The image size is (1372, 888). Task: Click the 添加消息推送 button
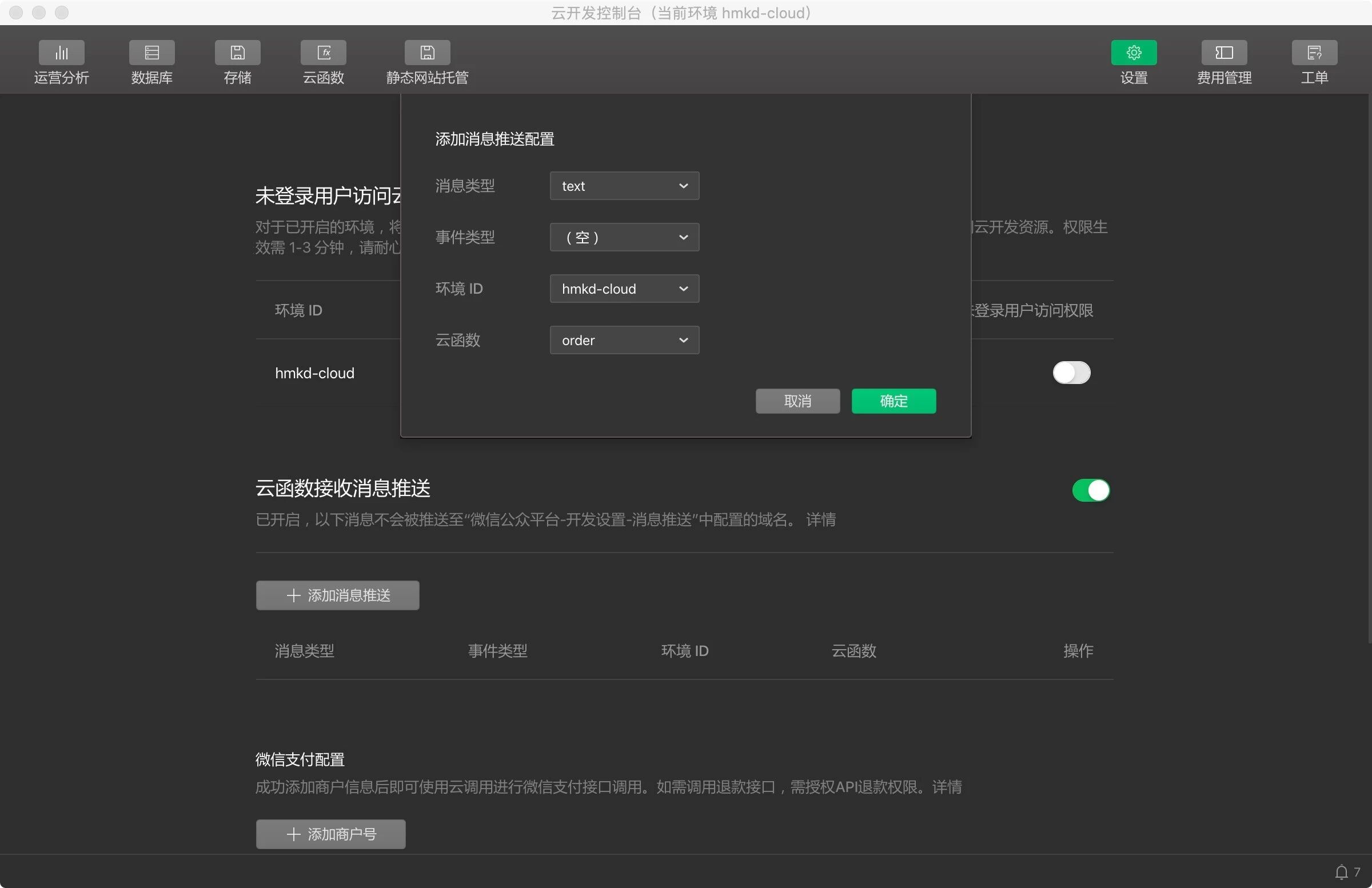point(337,595)
